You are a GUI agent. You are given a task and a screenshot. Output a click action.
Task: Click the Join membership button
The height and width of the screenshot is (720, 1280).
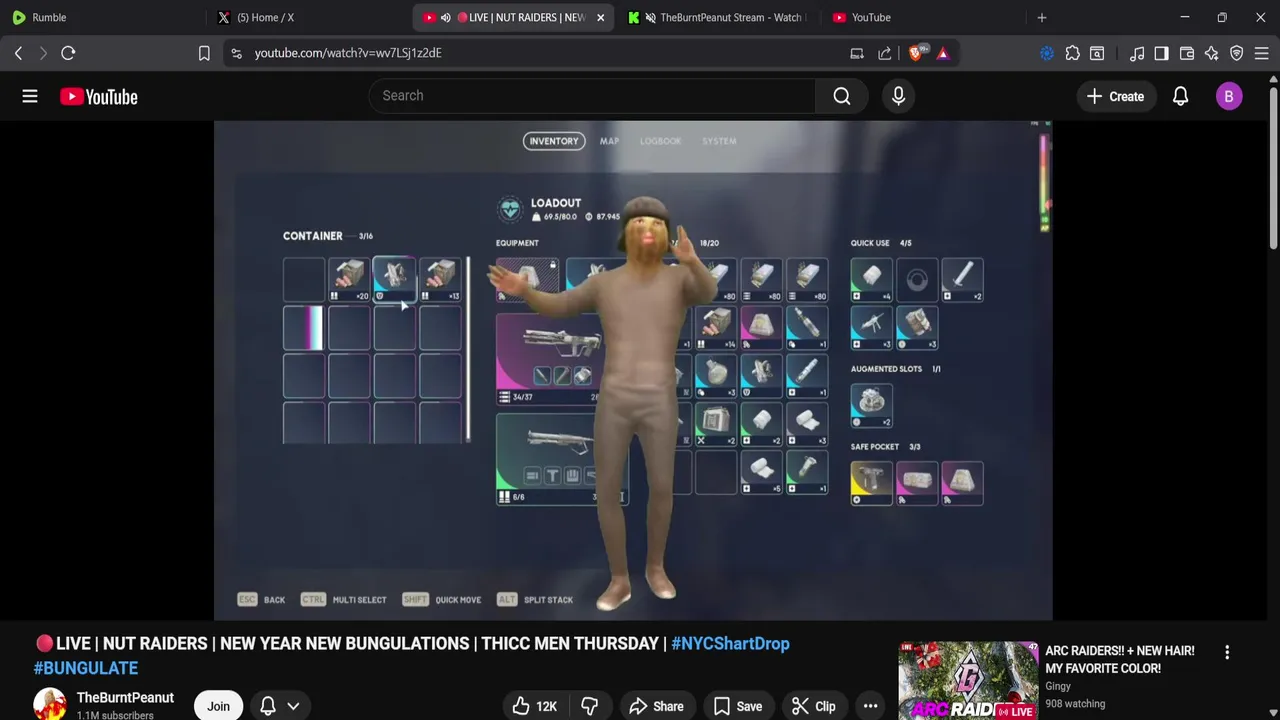tap(218, 706)
